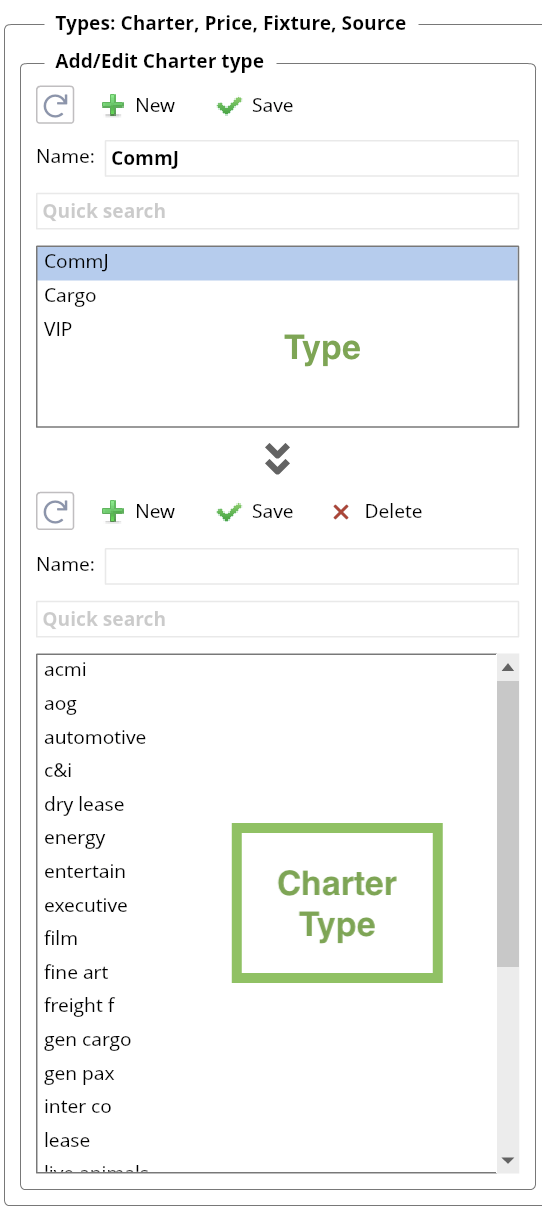Viewport: 542px width, 1210px height.
Task: Pick gen cargo in the charter list
Action: [267, 1039]
